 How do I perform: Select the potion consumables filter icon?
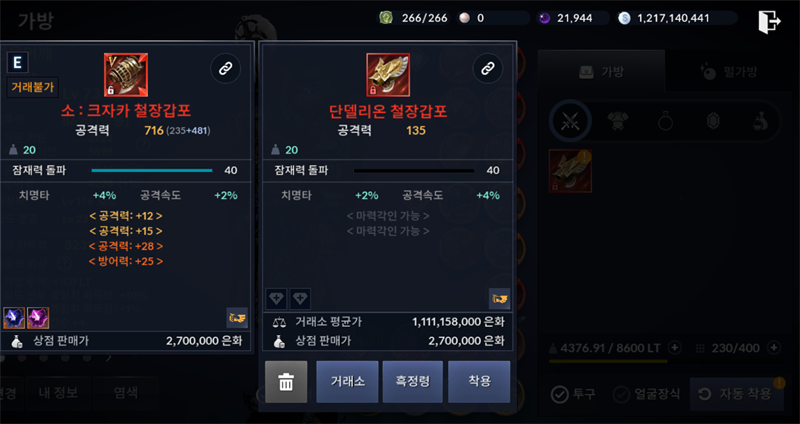pyautogui.click(x=760, y=122)
